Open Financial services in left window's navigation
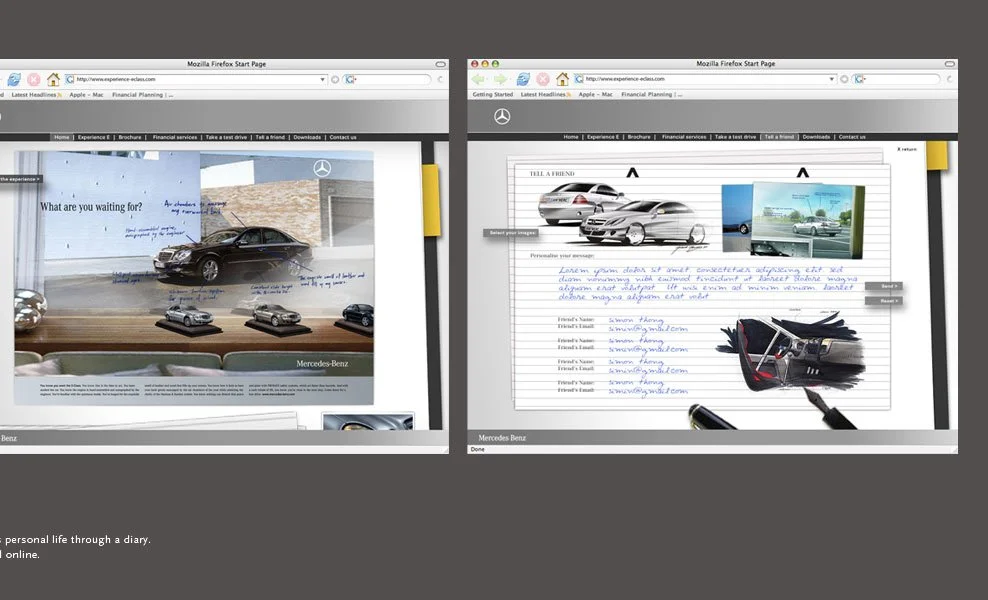This screenshot has width=988, height=600. [175, 137]
